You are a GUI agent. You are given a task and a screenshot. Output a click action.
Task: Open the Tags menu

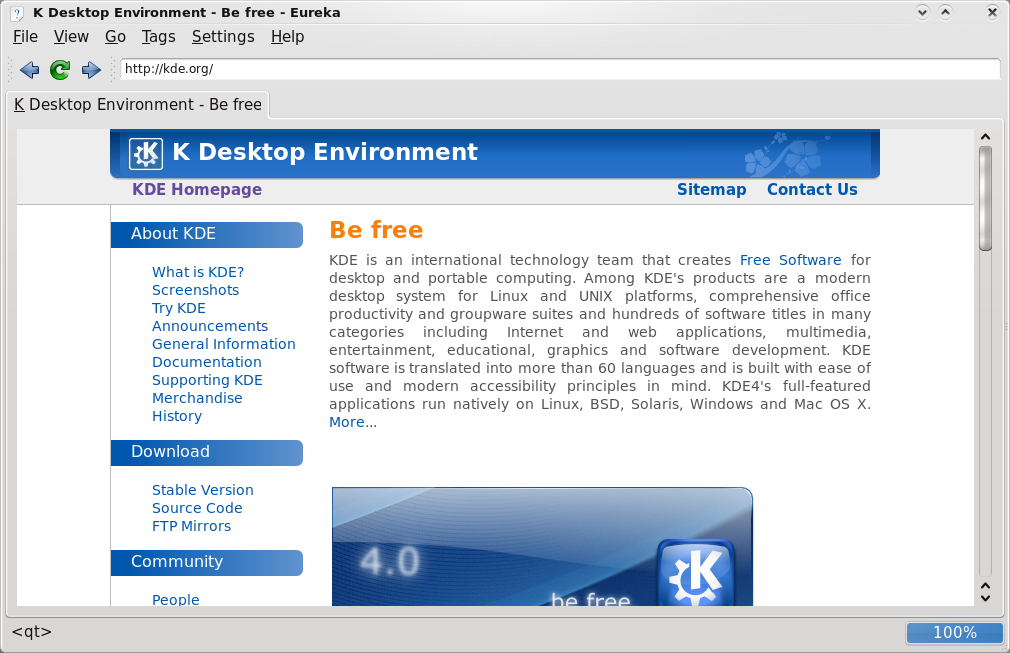pos(158,37)
